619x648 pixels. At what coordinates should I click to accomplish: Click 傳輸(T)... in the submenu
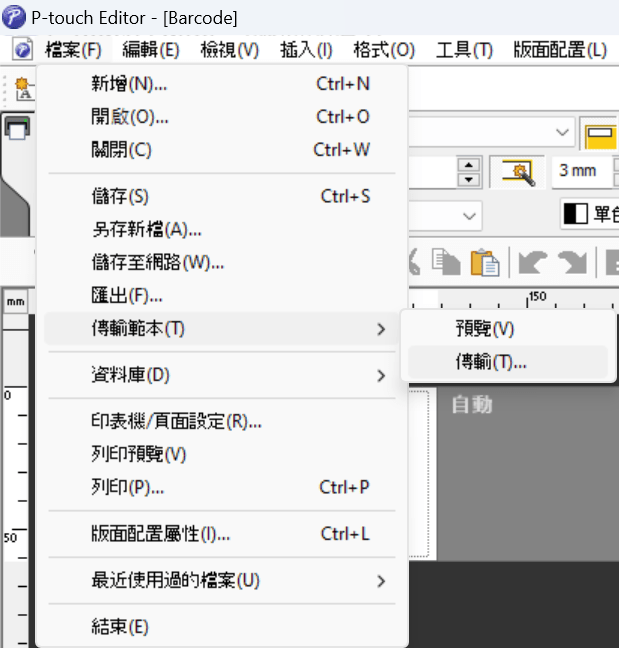[508, 362]
